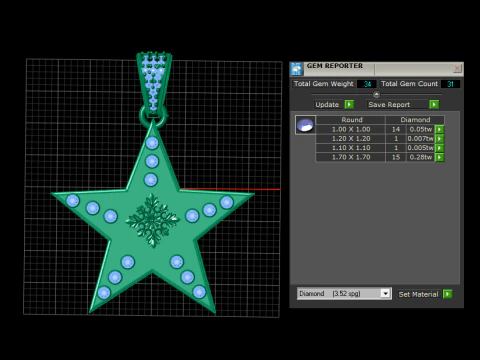Viewport: 480px width, 360px height.
Task: Click the green arrow beside Set Material
Action: (x=447, y=294)
